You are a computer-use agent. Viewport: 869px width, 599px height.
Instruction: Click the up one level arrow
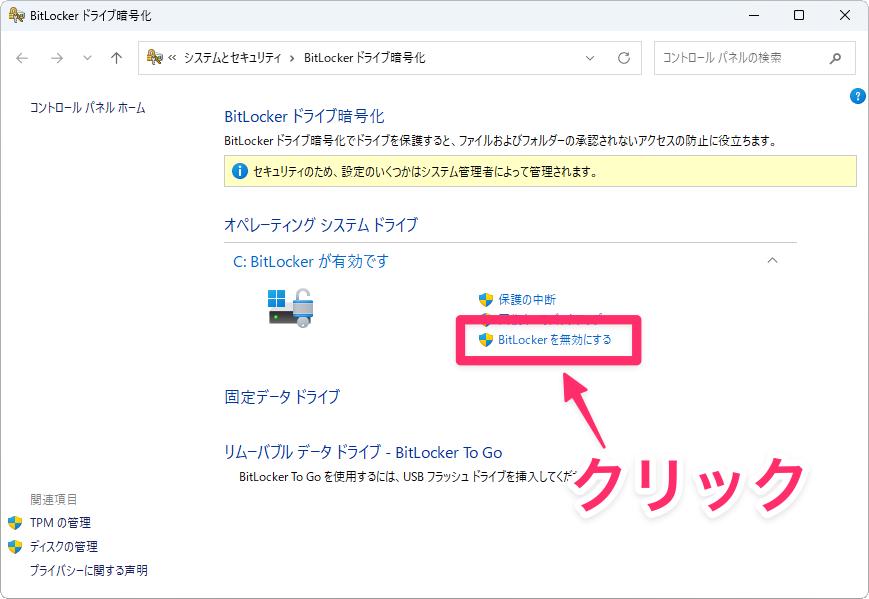pyautogui.click(x=116, y=58)
